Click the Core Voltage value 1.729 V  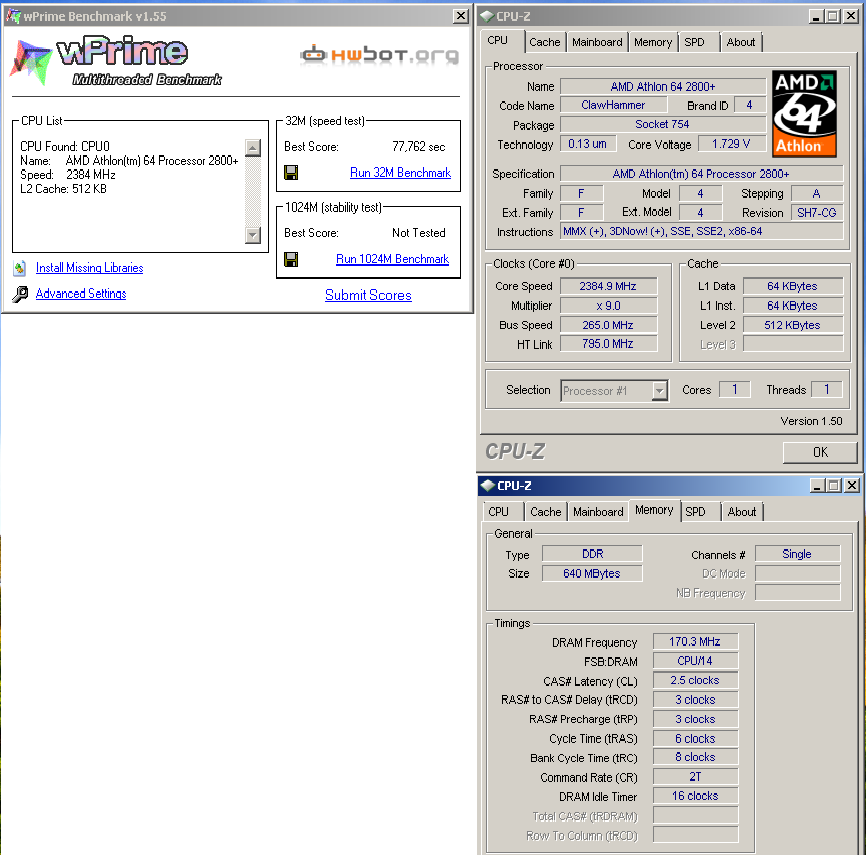point(731,144)
